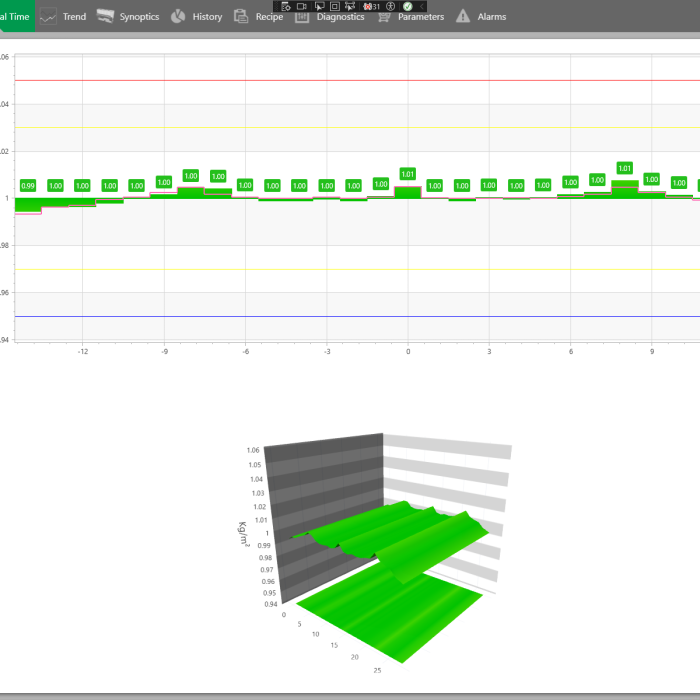Click the Synoptics icon in navigation bar
This screenshot has width=700, height=700.
[x=105, y=16]
